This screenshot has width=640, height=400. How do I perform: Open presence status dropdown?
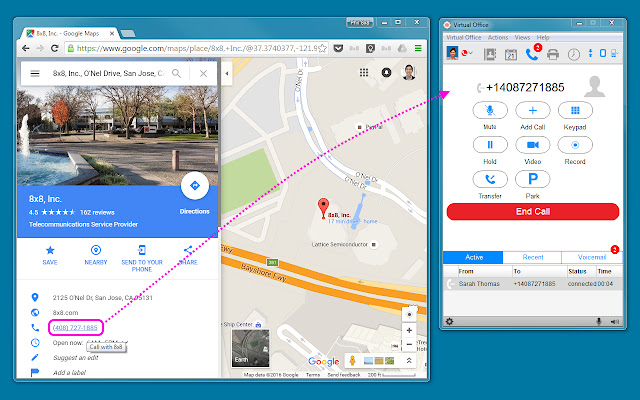point(467,53)
